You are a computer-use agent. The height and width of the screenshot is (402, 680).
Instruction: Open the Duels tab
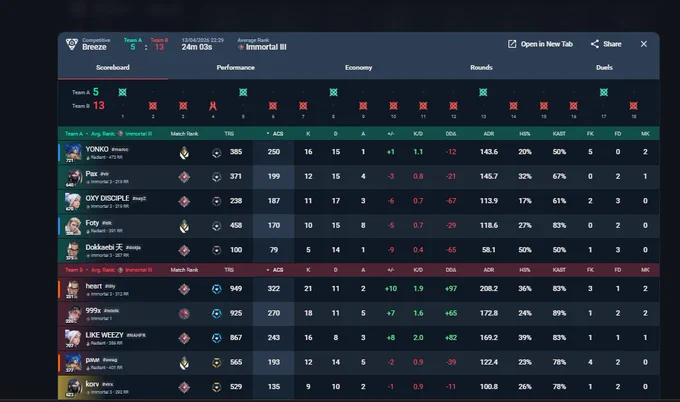click(604, 68)
